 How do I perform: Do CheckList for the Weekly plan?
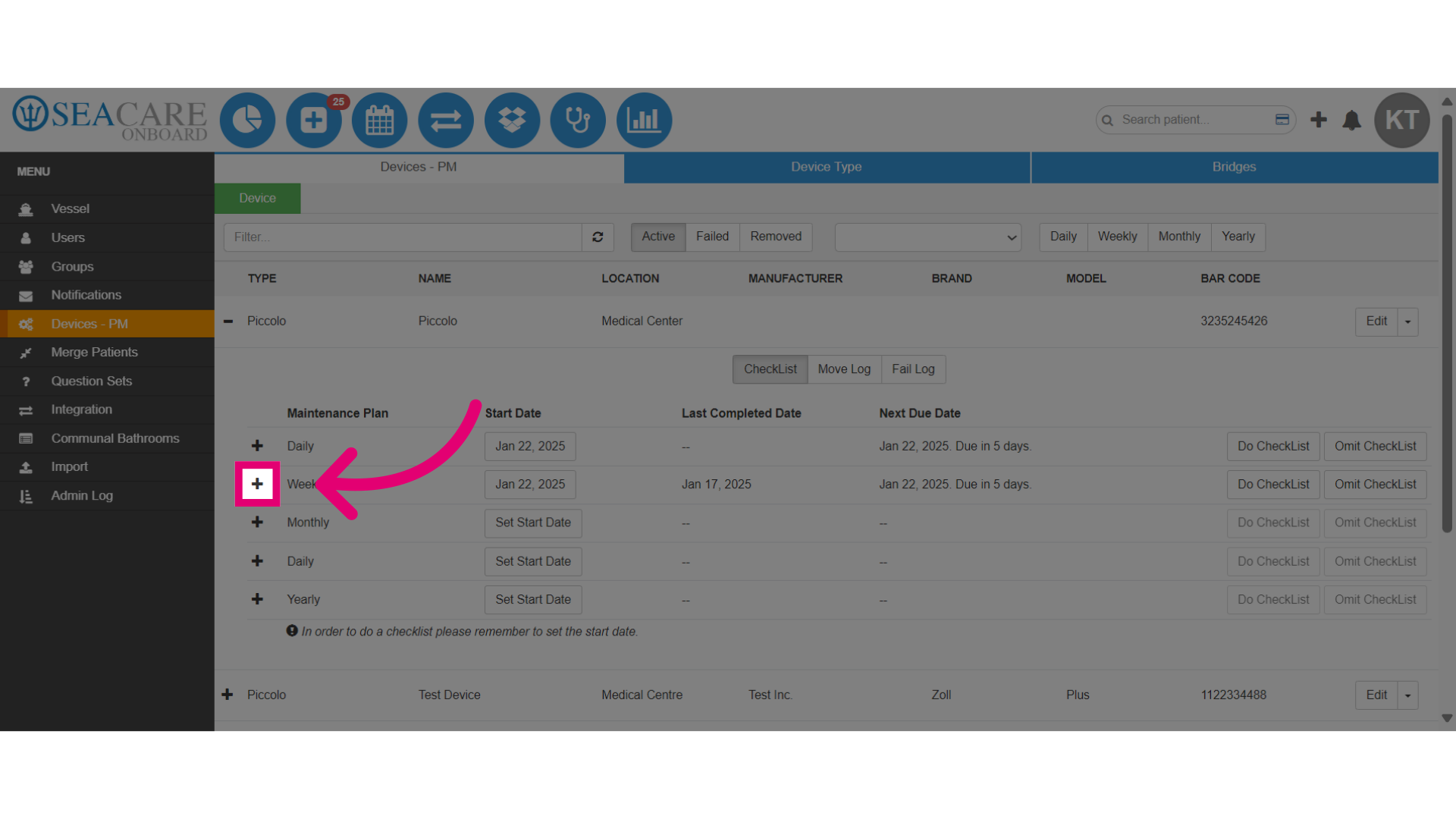pyautogui.click(x=1273, y=485)
